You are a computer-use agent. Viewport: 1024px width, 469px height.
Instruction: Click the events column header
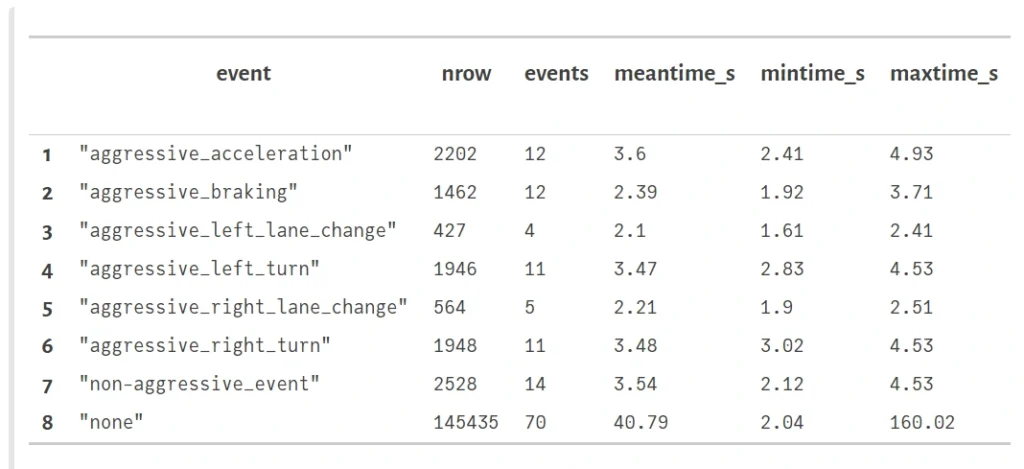click(x=556, y=74)
